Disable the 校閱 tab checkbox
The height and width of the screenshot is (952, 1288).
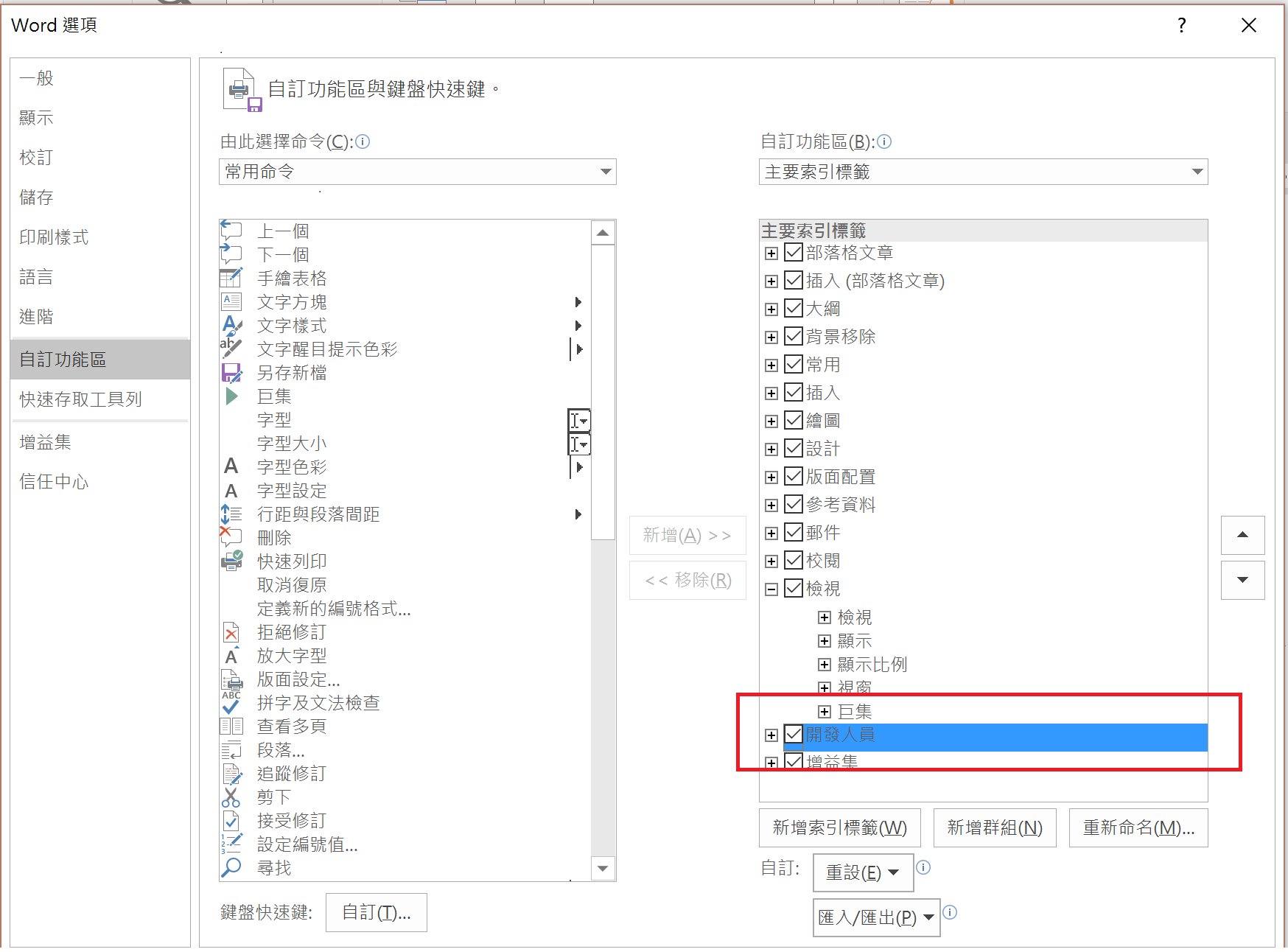click(x=793, y=560)
